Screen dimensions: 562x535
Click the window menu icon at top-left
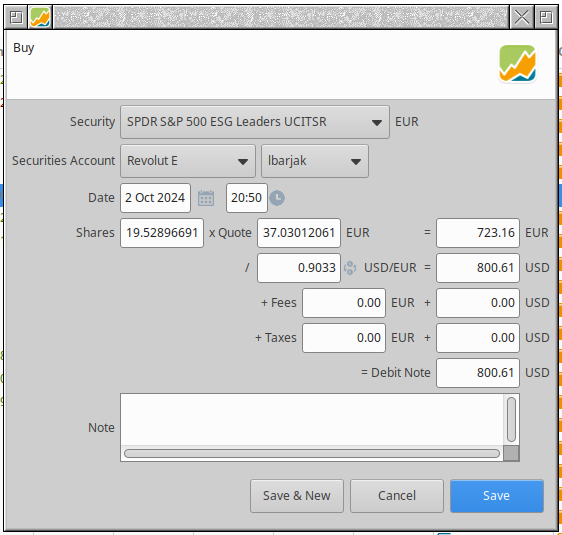click(x=16, y=17)
